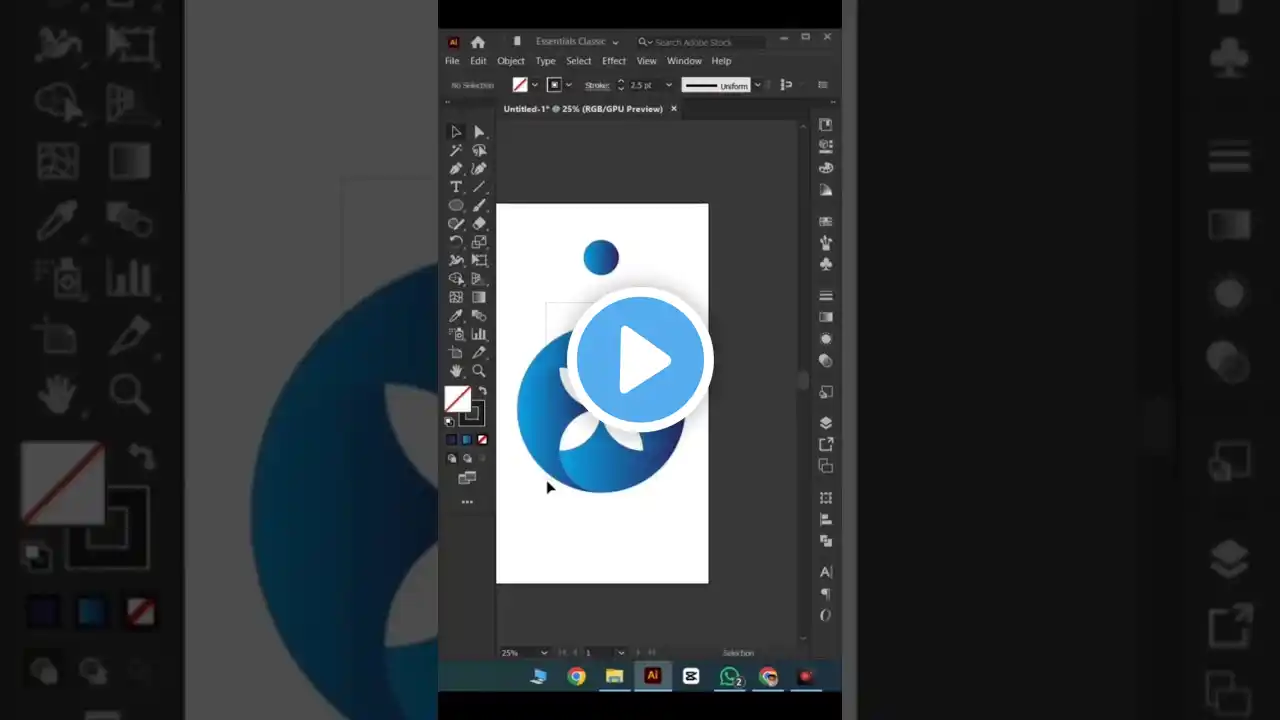
Task: Enable Draw Normal mode
Action: (x=452, y=458)
